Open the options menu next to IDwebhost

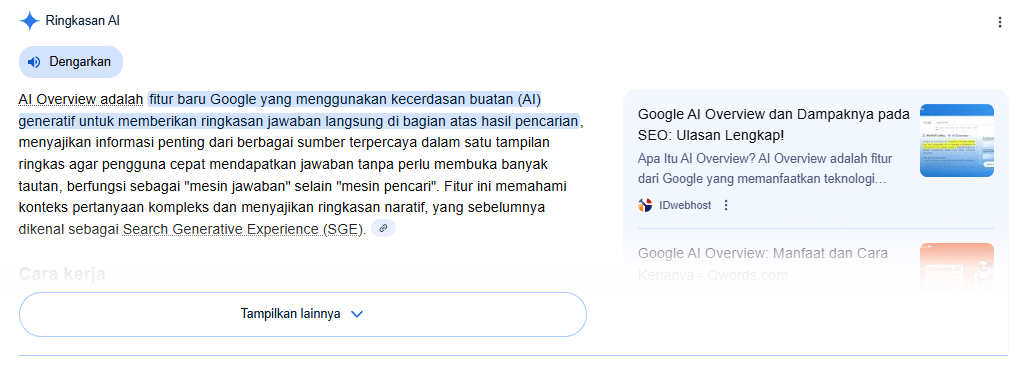(x=726, y=205)
